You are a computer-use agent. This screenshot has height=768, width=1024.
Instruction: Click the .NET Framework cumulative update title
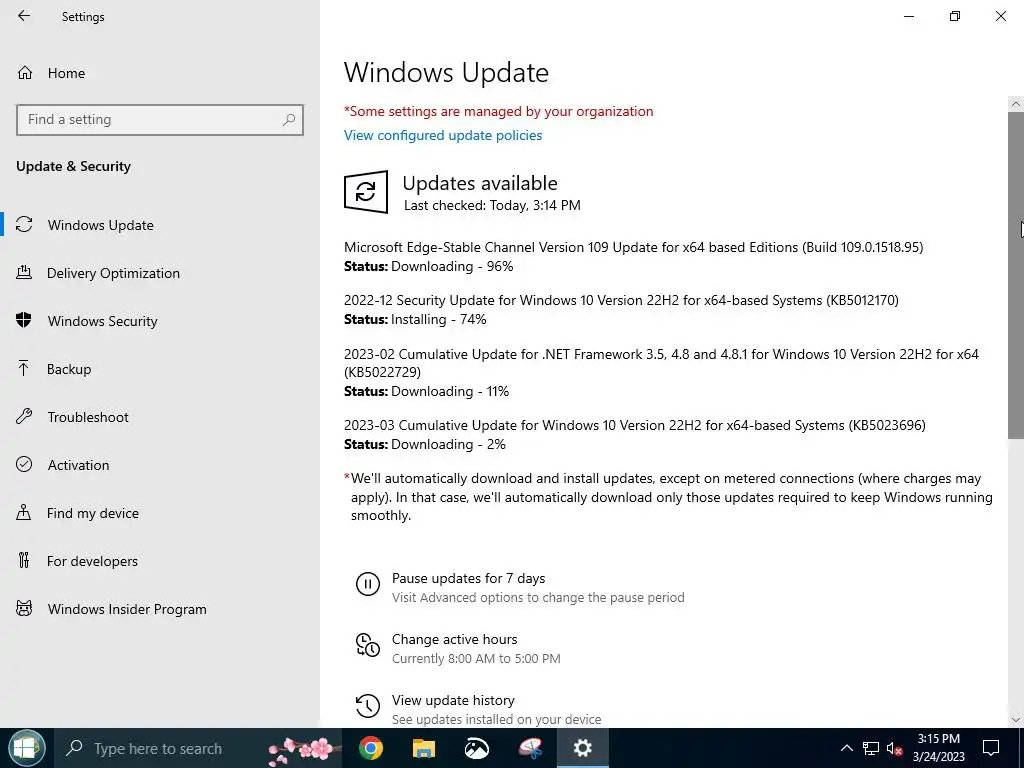[x=662, y=363]
